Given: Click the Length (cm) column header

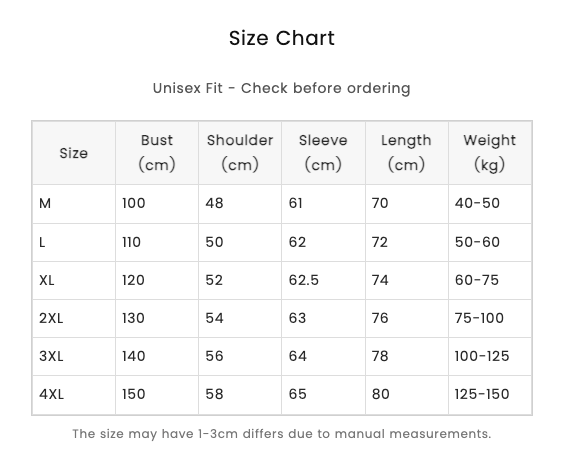Looking at the screenshot, I should 406,153.
